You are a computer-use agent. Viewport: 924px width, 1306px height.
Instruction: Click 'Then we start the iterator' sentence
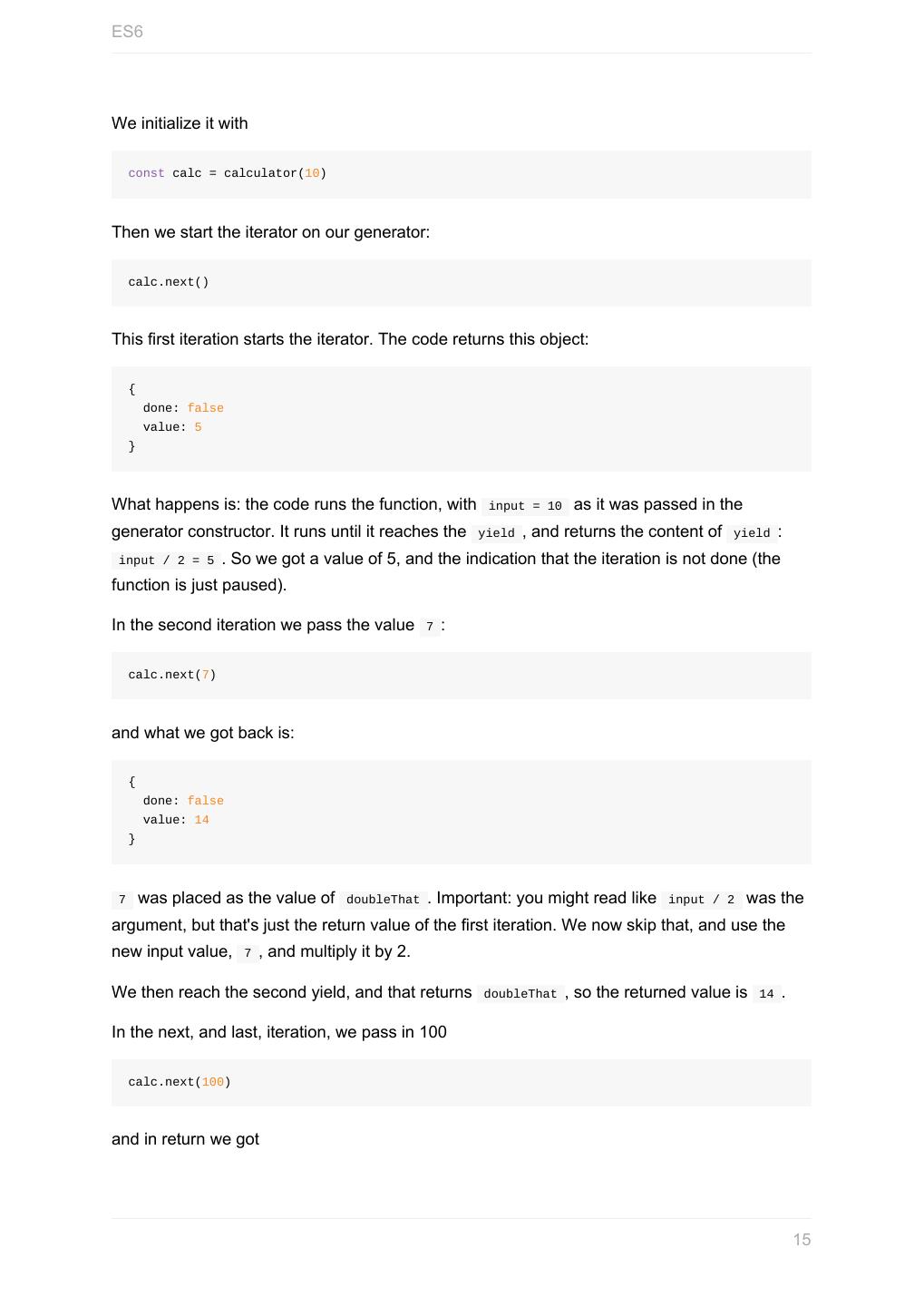[x=270, y=232]
